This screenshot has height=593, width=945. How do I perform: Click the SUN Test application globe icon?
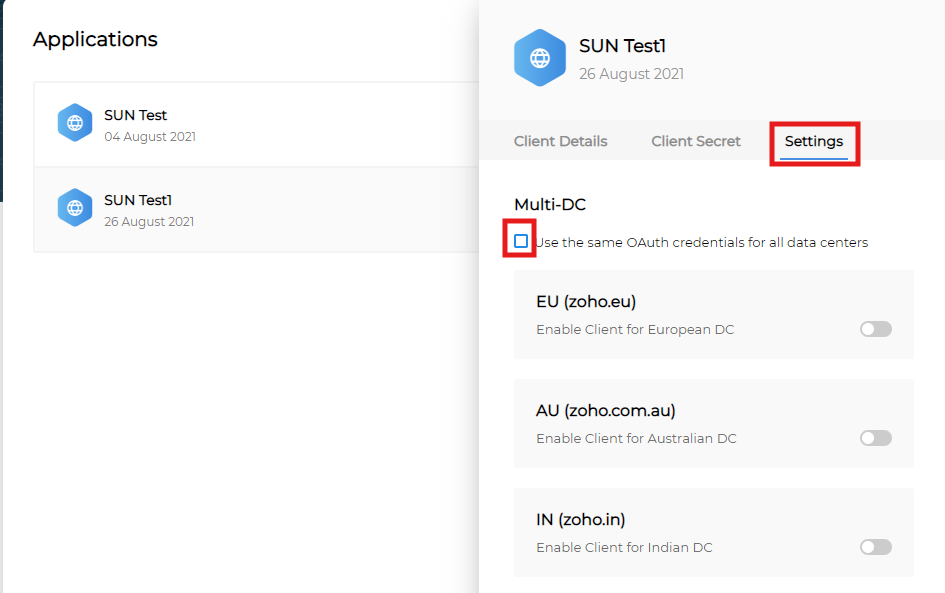pos(75,123)
